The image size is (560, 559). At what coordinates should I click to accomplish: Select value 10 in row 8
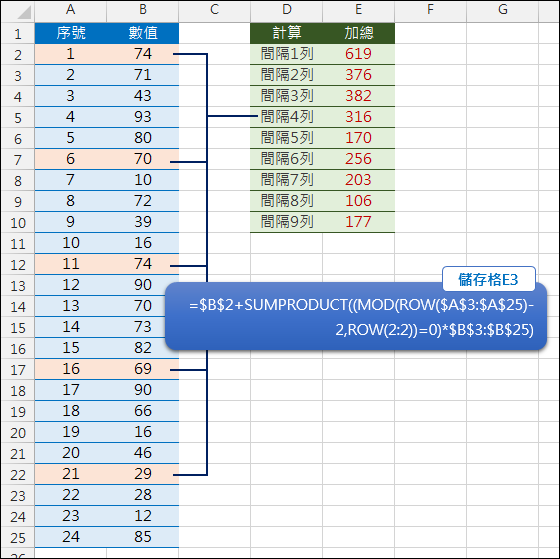pos(142,180)
